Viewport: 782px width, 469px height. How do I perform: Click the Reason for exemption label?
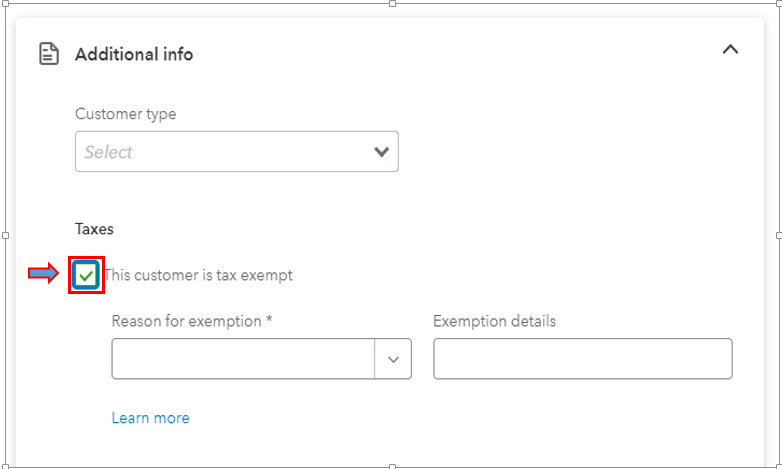(x=192, y=321)
